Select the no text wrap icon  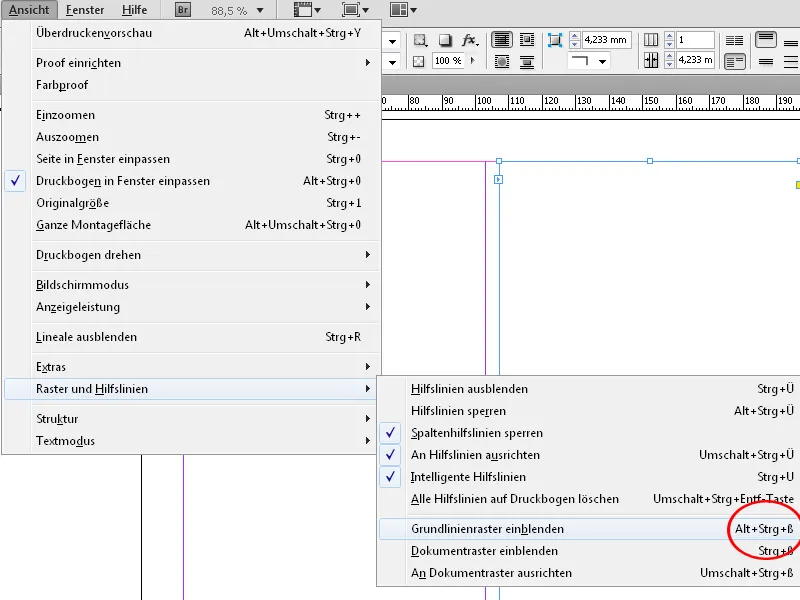tap(502, 40)
